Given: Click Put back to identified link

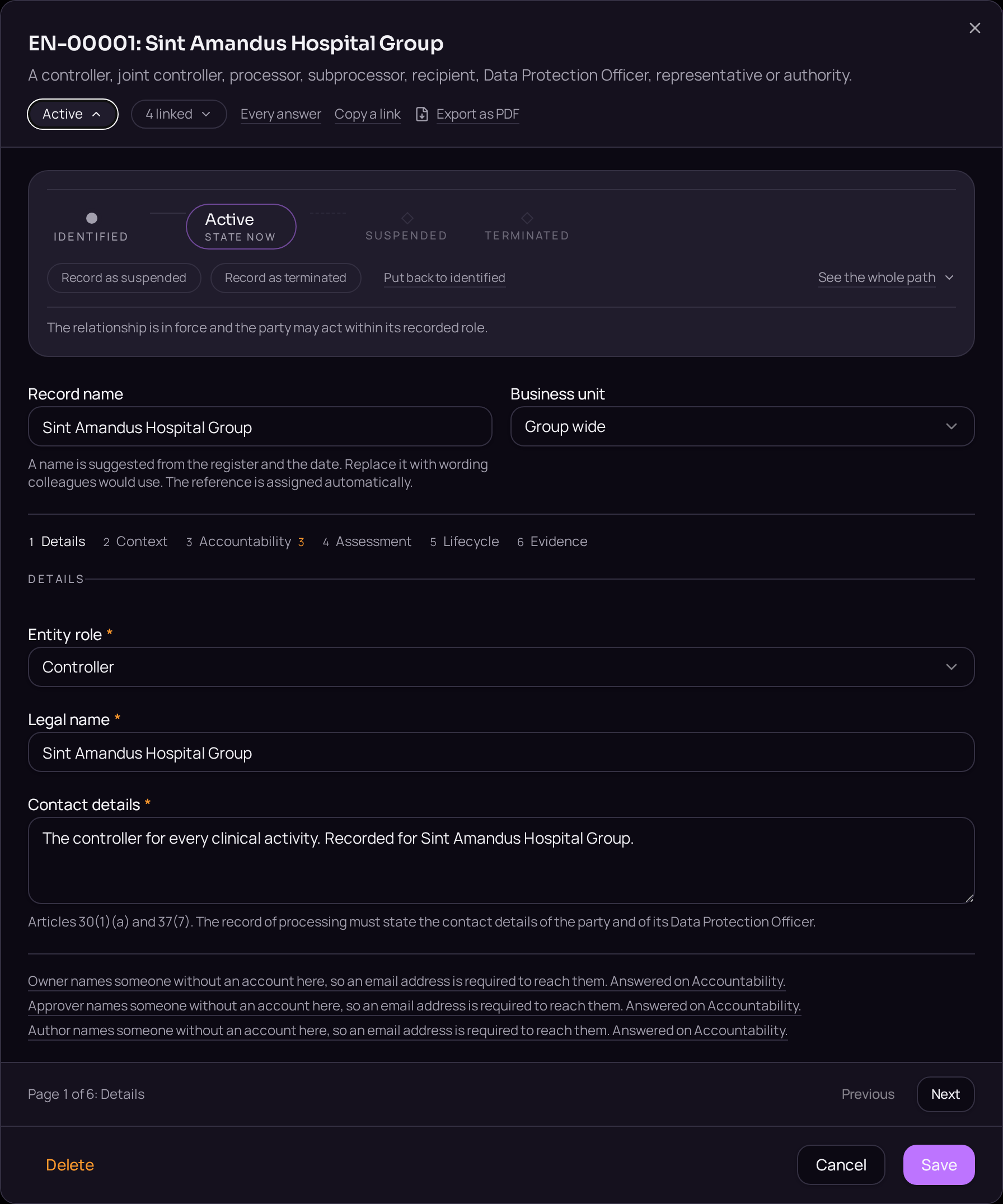Looking at the screenshot, I should (444, 278).
